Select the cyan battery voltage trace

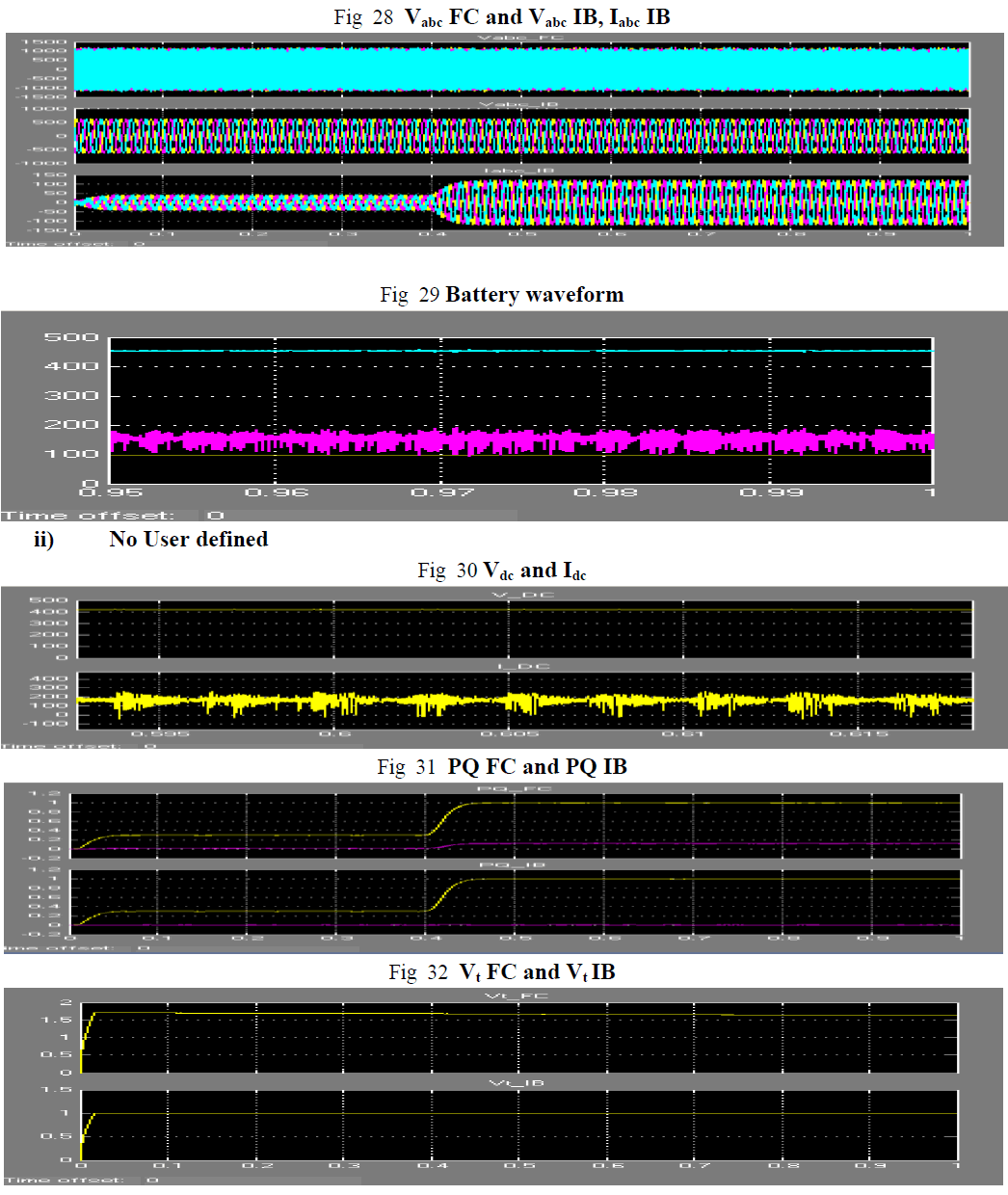[x=520, y=351]
